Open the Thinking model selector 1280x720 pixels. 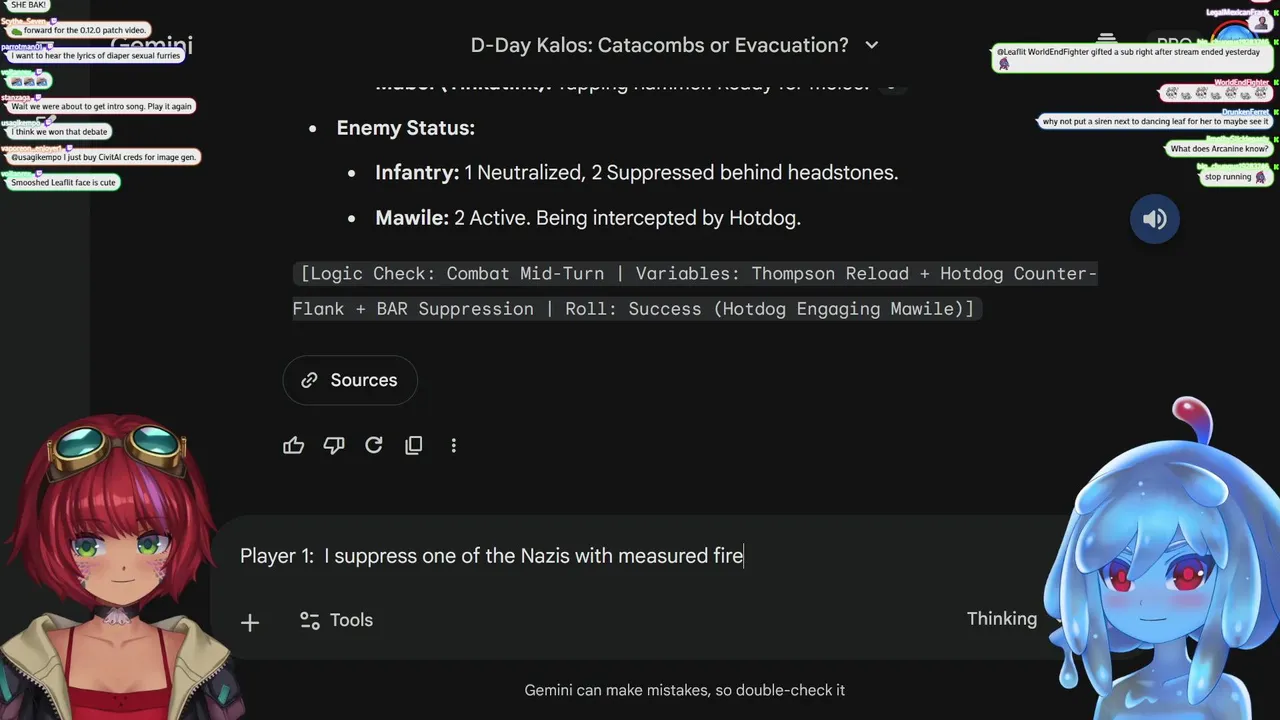(1002, 619)
